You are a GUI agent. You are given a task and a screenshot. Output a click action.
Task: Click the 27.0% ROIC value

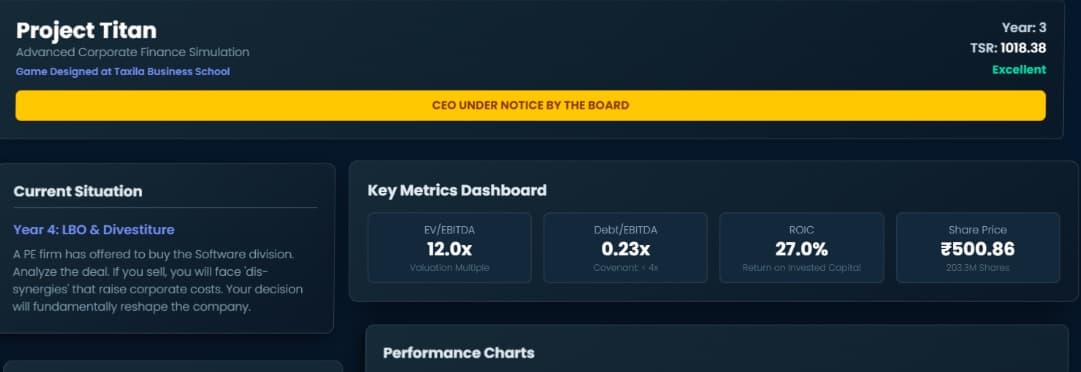(802, 249)
